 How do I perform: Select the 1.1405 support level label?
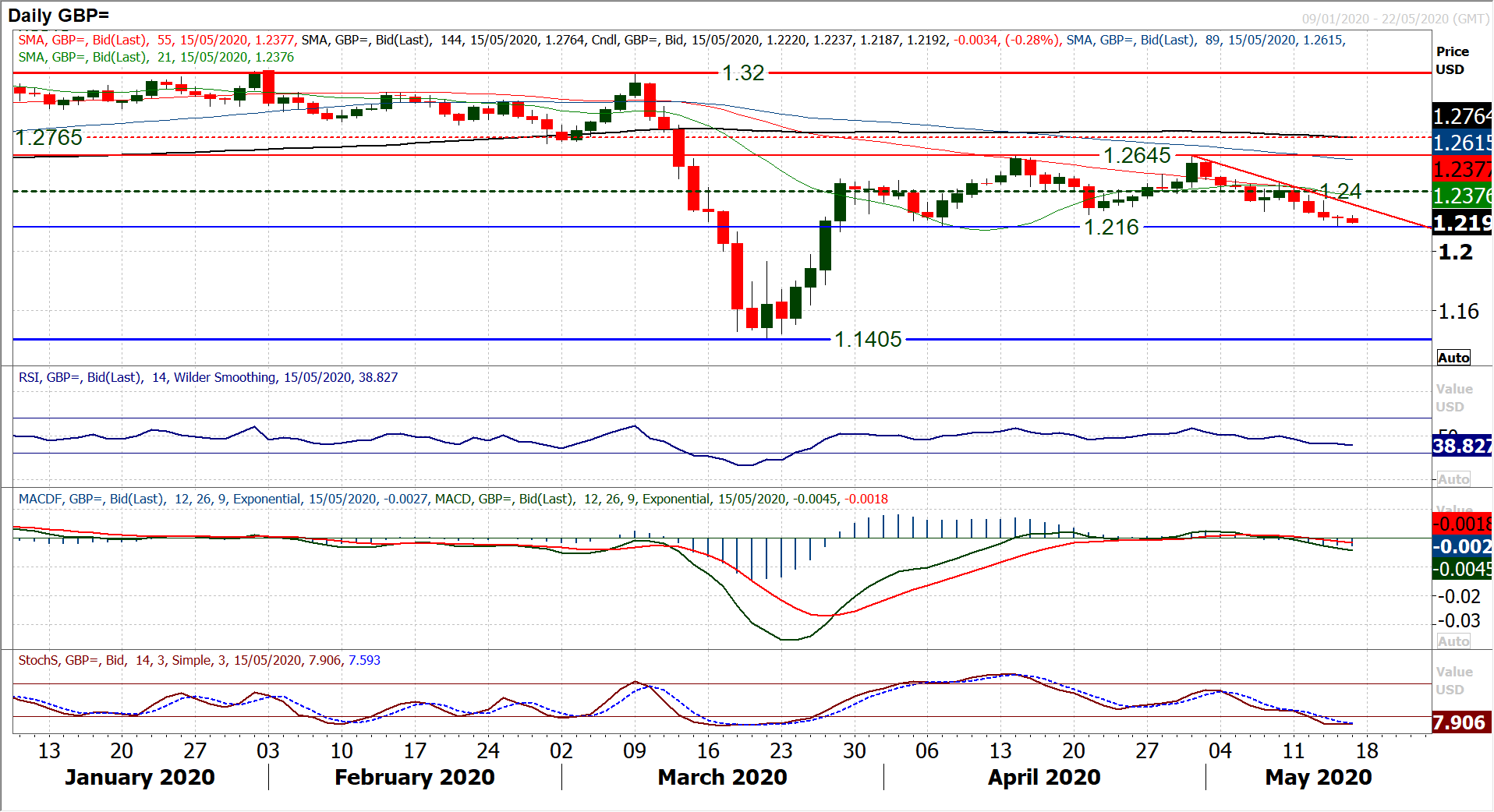(x=868, y=340)
